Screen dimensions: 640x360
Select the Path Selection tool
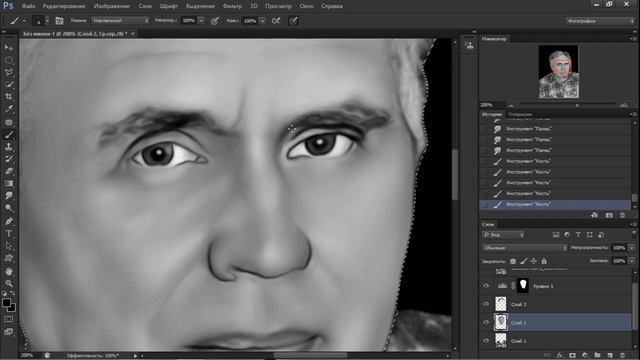(x=9, y=246)
